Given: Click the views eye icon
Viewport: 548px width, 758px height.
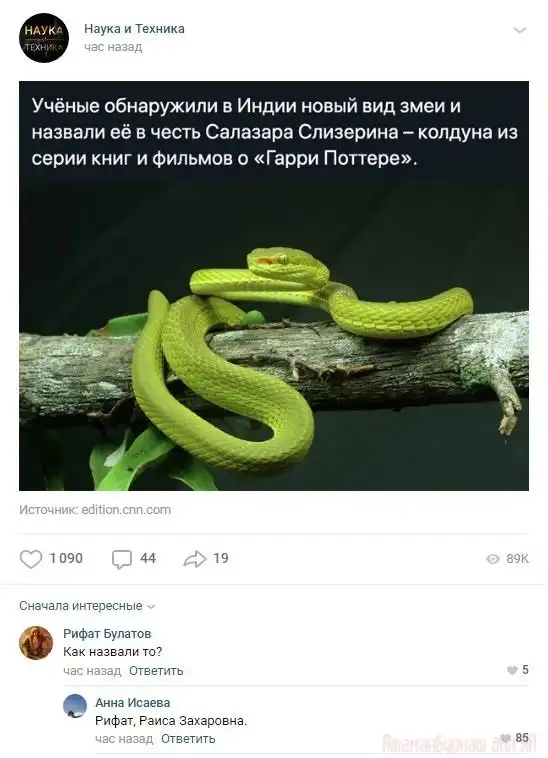Looking at the screenshot, I should [x=492, y=559].
